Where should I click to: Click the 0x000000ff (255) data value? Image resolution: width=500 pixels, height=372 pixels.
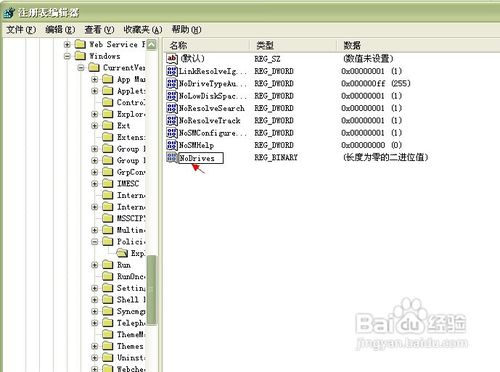376,83
